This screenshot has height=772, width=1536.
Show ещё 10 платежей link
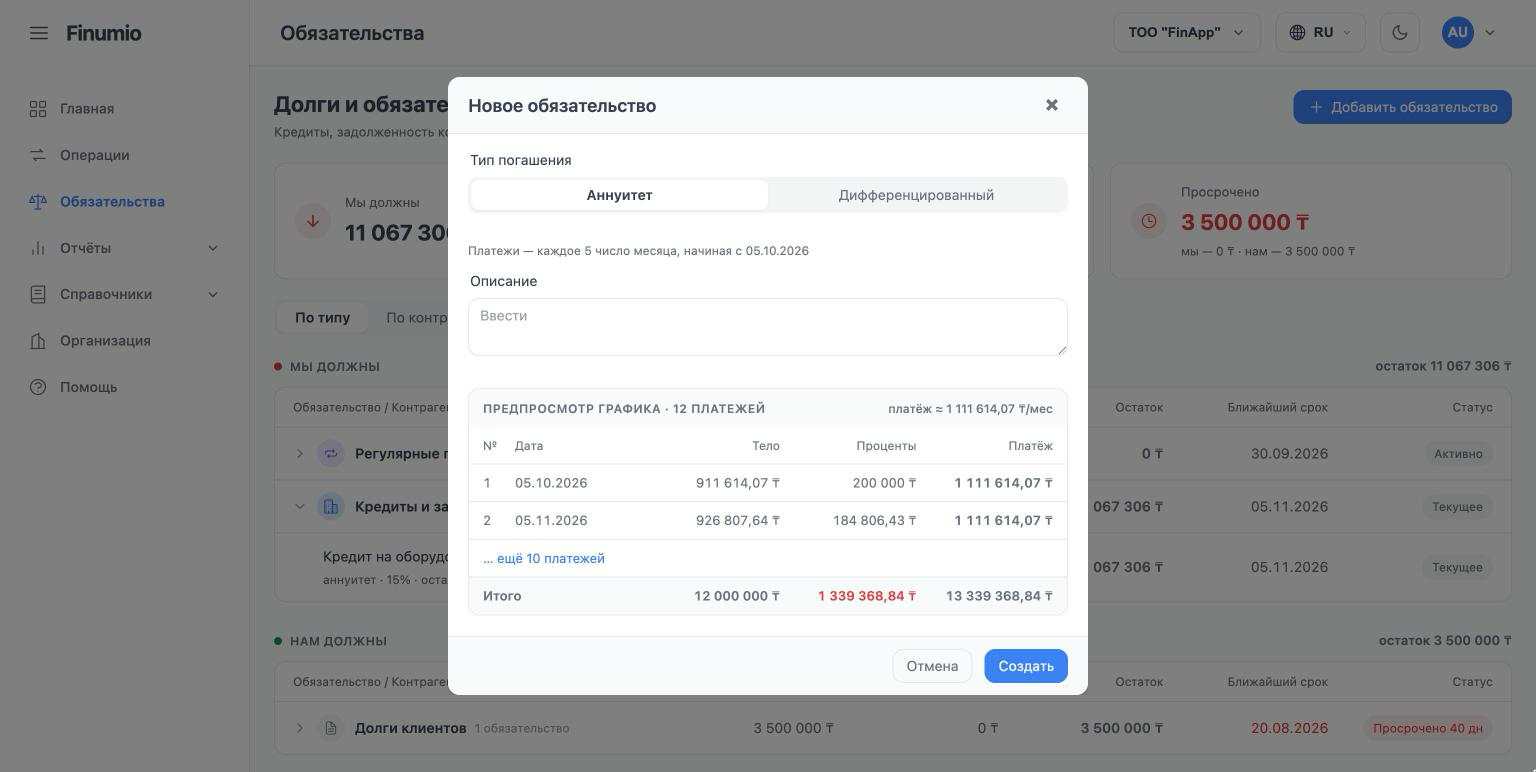[544, 559]
